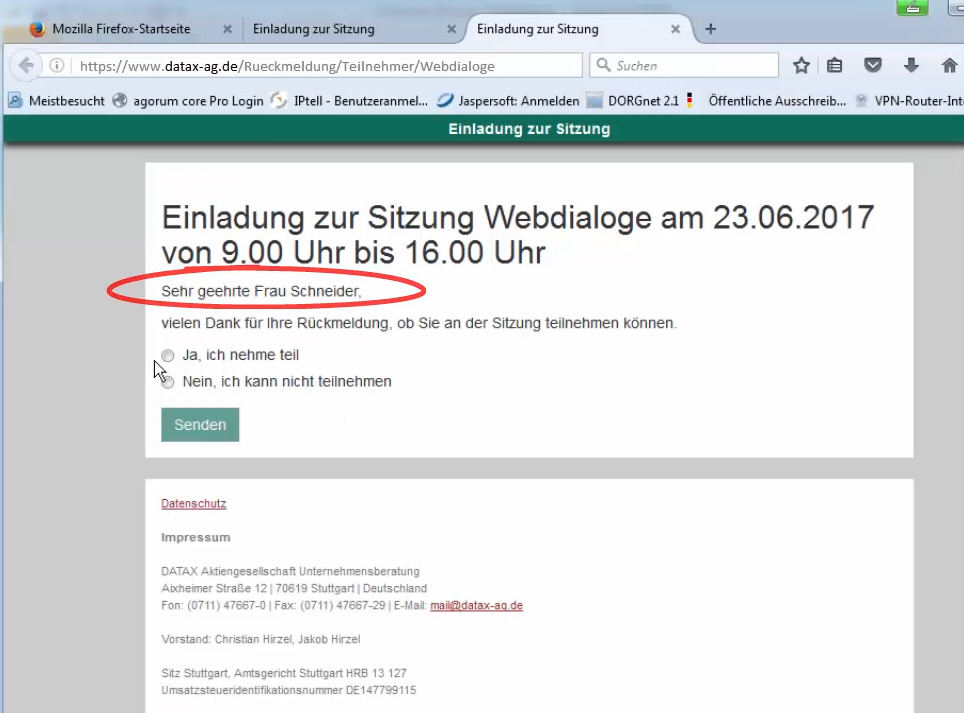Click the page title 'Einladung zur Sitzung Webdialoge'
This screenshot has width=964, height=713.
pos(518,235)
